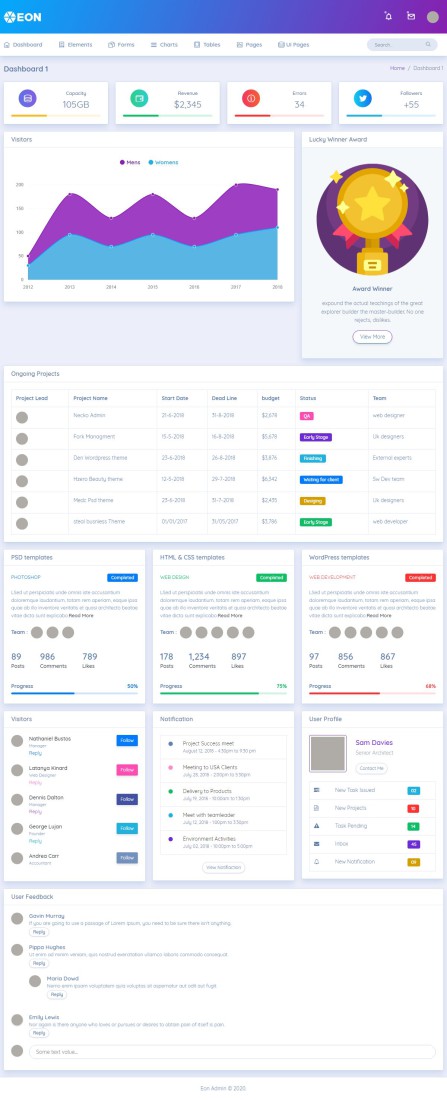The height and width of the screenshot is (1100, 447).
Task: Expand the Elements menu
Action: [x=75, y=44]
